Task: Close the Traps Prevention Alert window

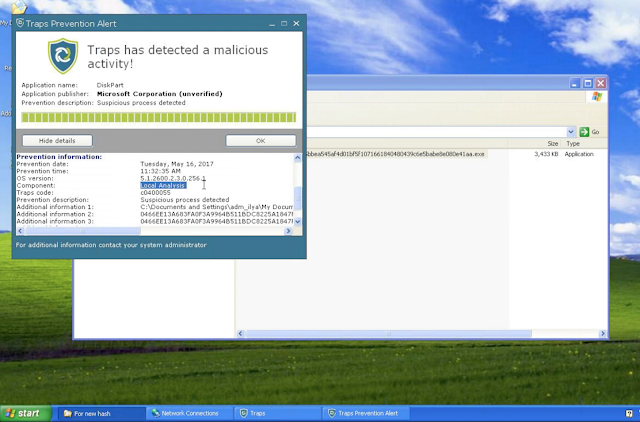Action: click(296, 24)
